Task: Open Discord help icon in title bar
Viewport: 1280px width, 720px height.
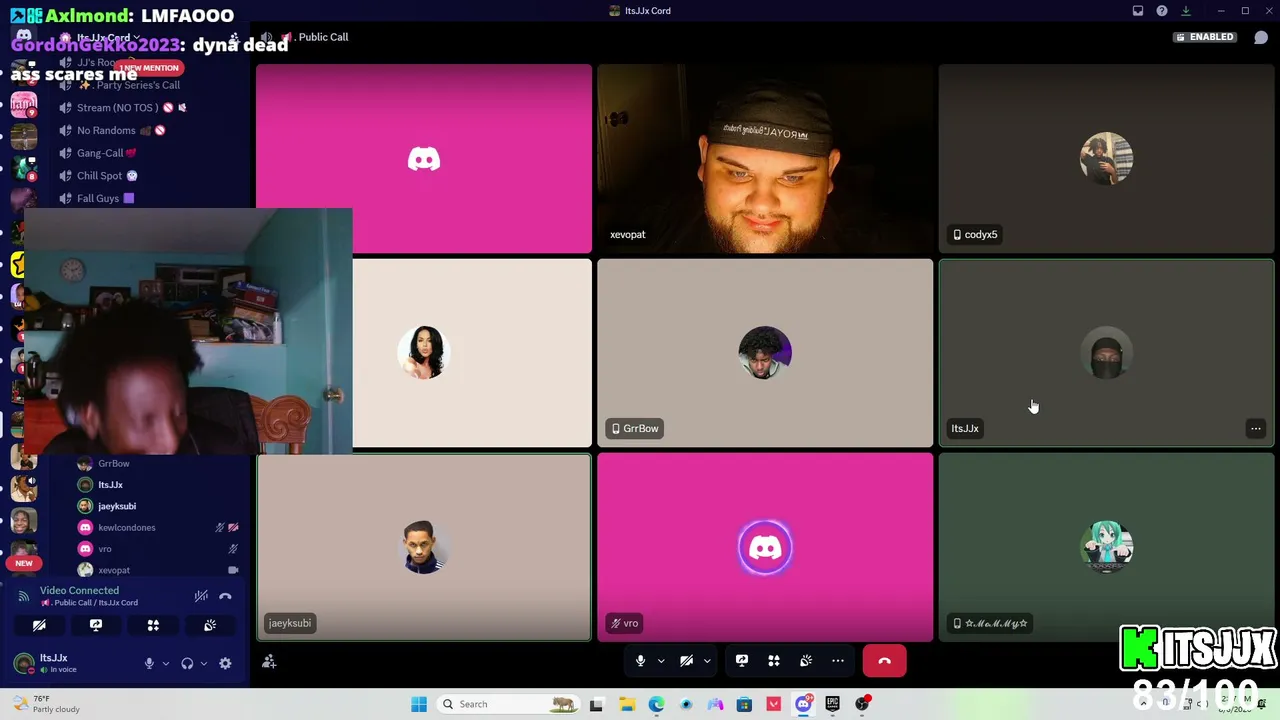Action: [x=1162, y=11]
